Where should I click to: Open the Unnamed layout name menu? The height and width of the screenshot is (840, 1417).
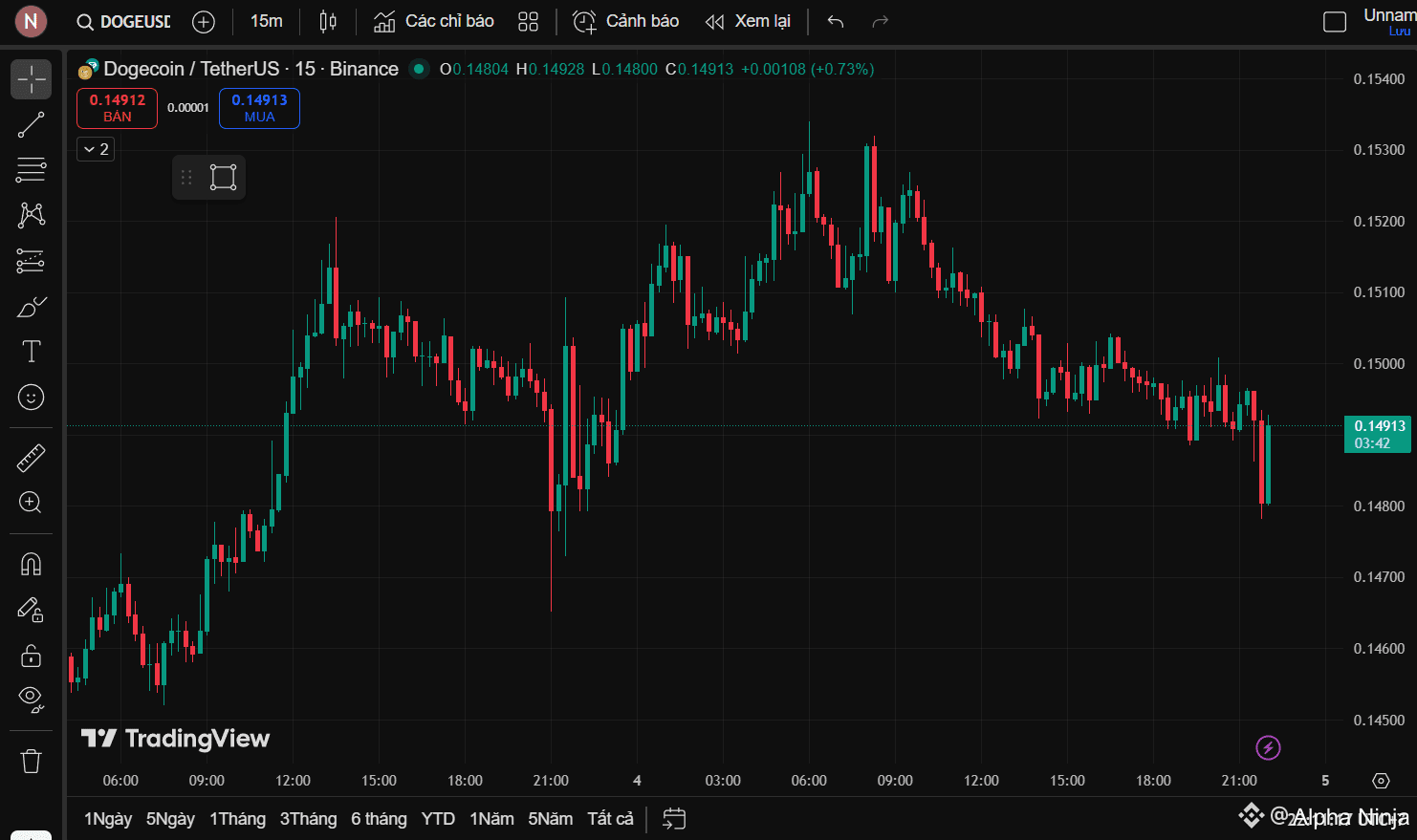tap(1389, 15)
